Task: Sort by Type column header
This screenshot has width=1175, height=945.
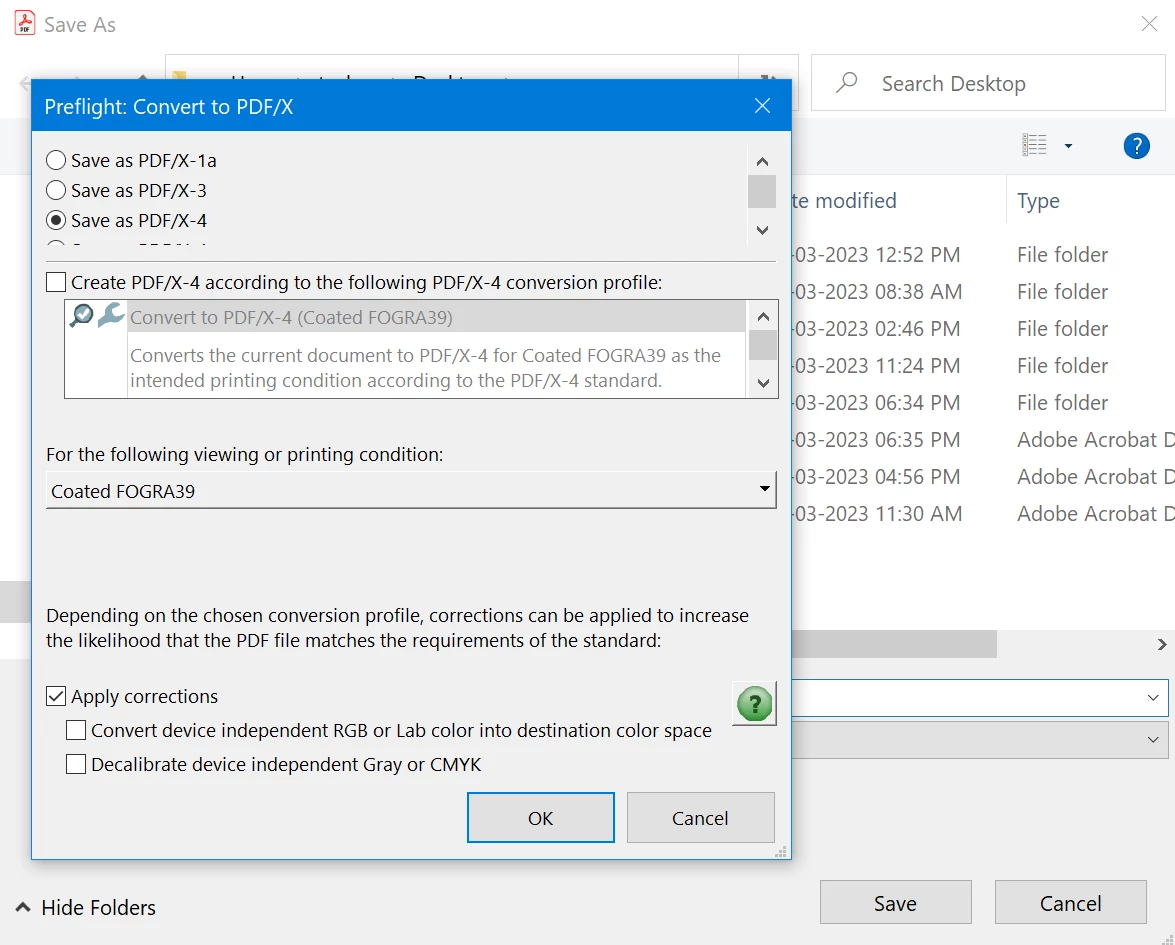Action: pyautogui.click(x=1038, y=201)
